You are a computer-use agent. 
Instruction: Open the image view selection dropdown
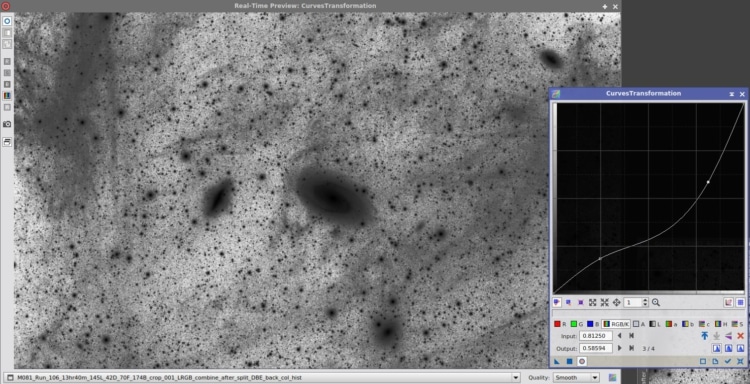(516, 377)
